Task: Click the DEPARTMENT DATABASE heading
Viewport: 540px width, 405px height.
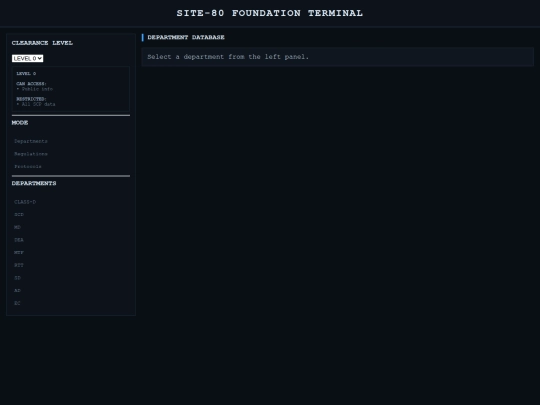Action: (186, 37)
